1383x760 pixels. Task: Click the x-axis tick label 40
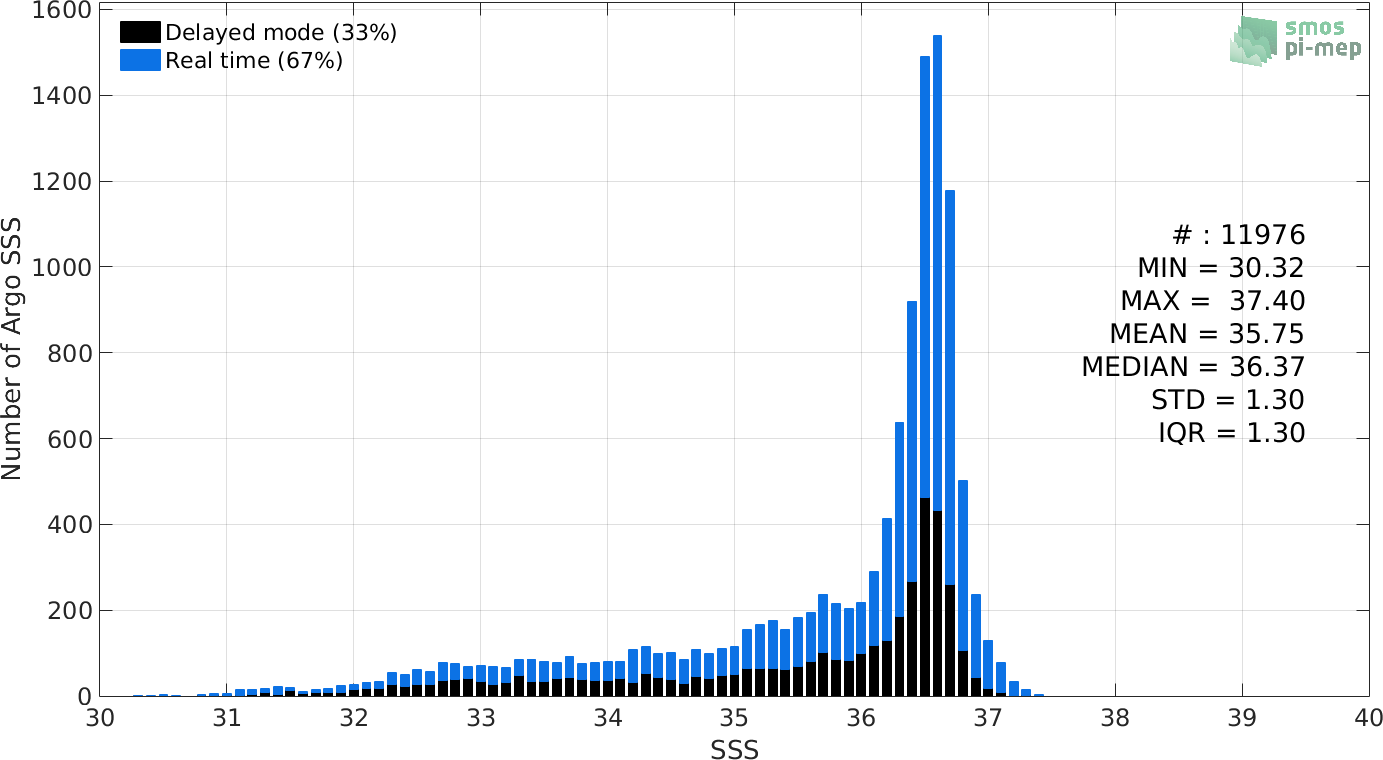pyautogui.click(x=1368, y=719)
